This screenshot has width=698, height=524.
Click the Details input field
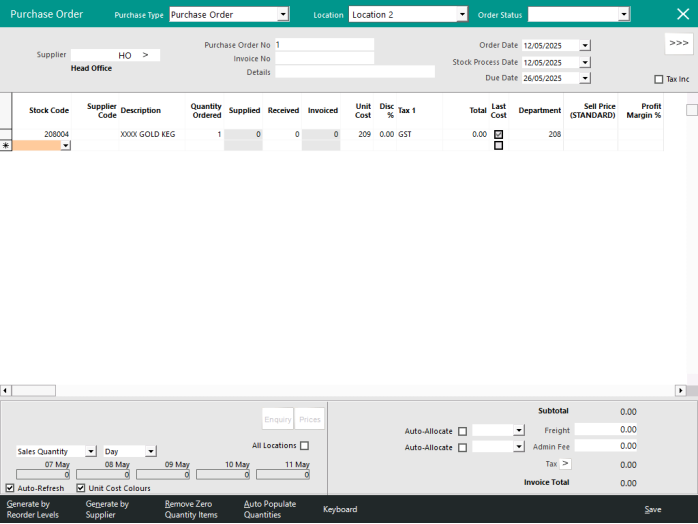click(355, 72)
